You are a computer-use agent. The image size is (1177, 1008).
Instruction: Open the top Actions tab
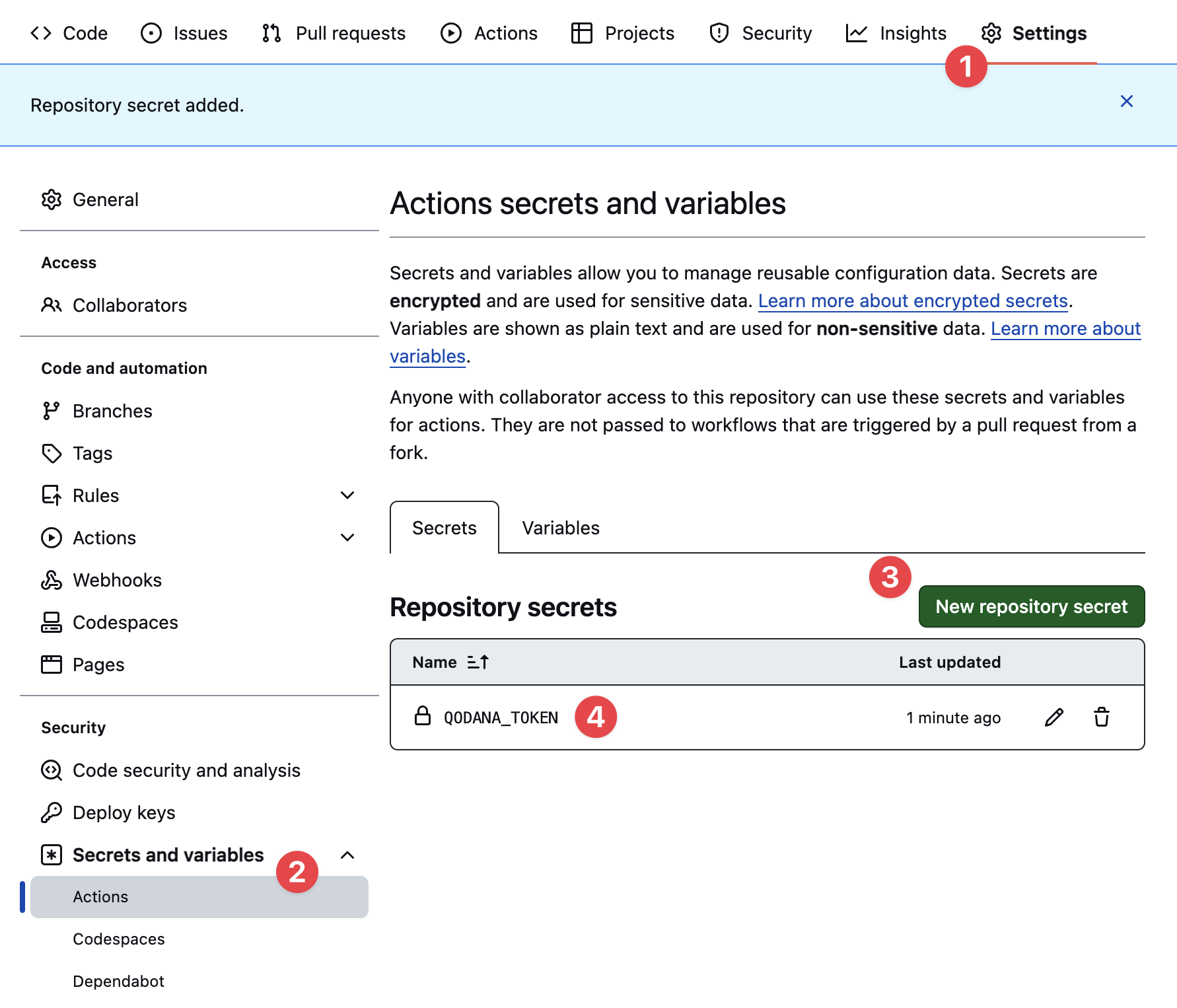click(x=489, y=33)
